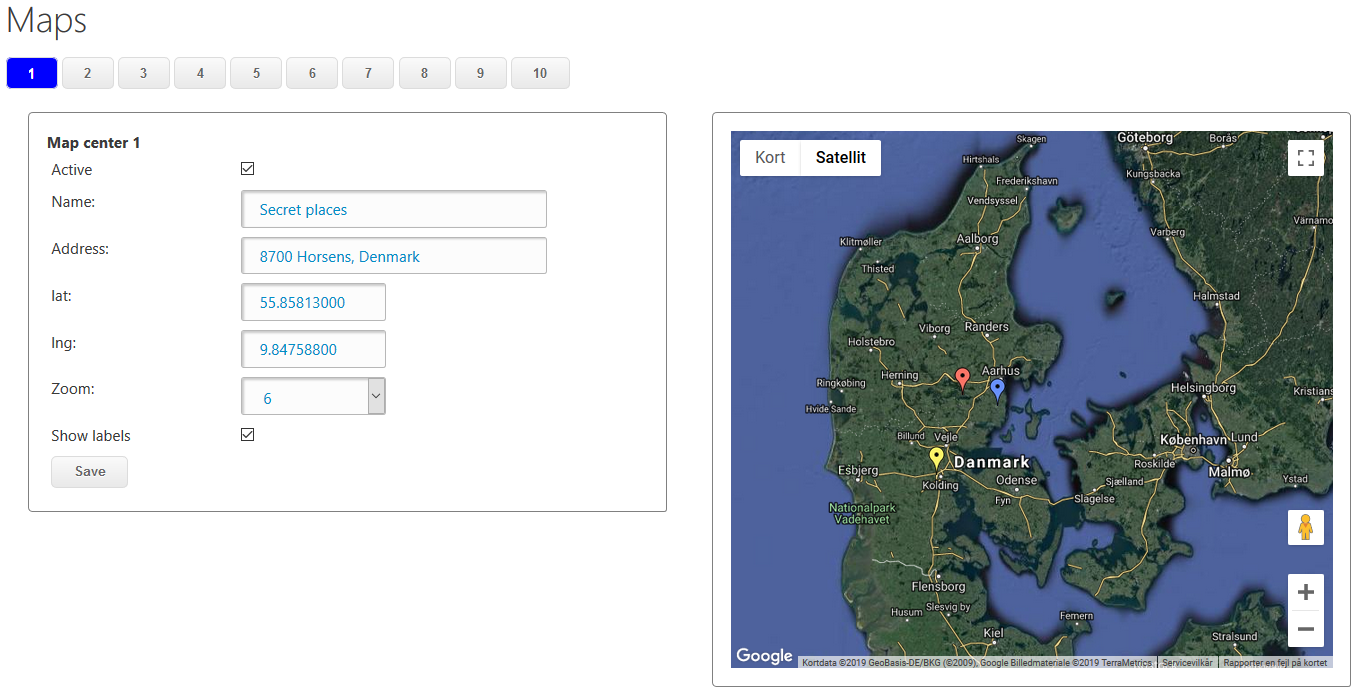Click the yellow marker near Kolding
The height and width of the screenshot is (699, 1365).
tap(936, 457)
